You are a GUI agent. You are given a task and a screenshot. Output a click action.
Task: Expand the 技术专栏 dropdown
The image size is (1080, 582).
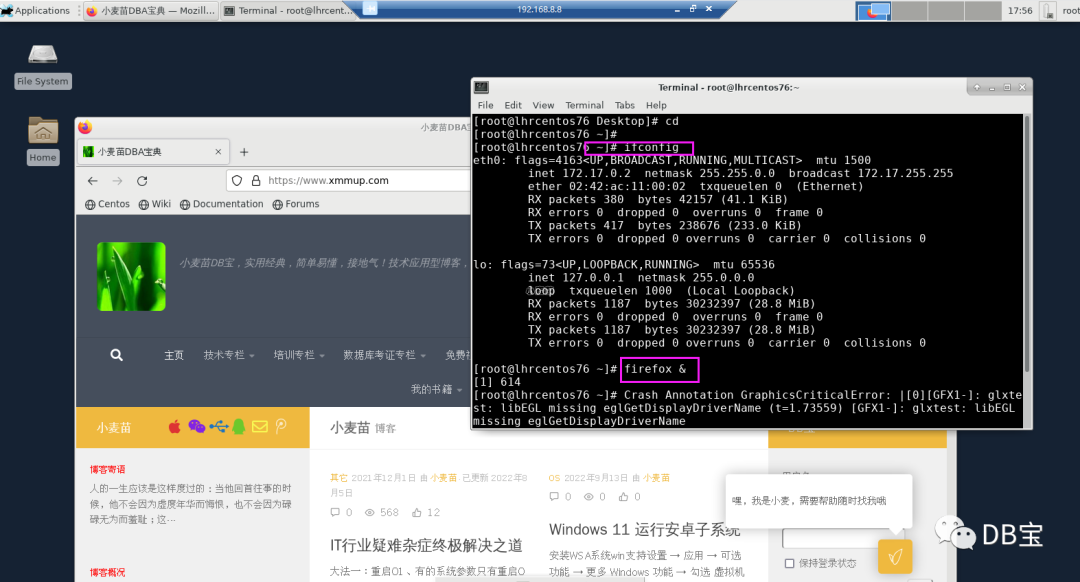(x=229, y=355)
